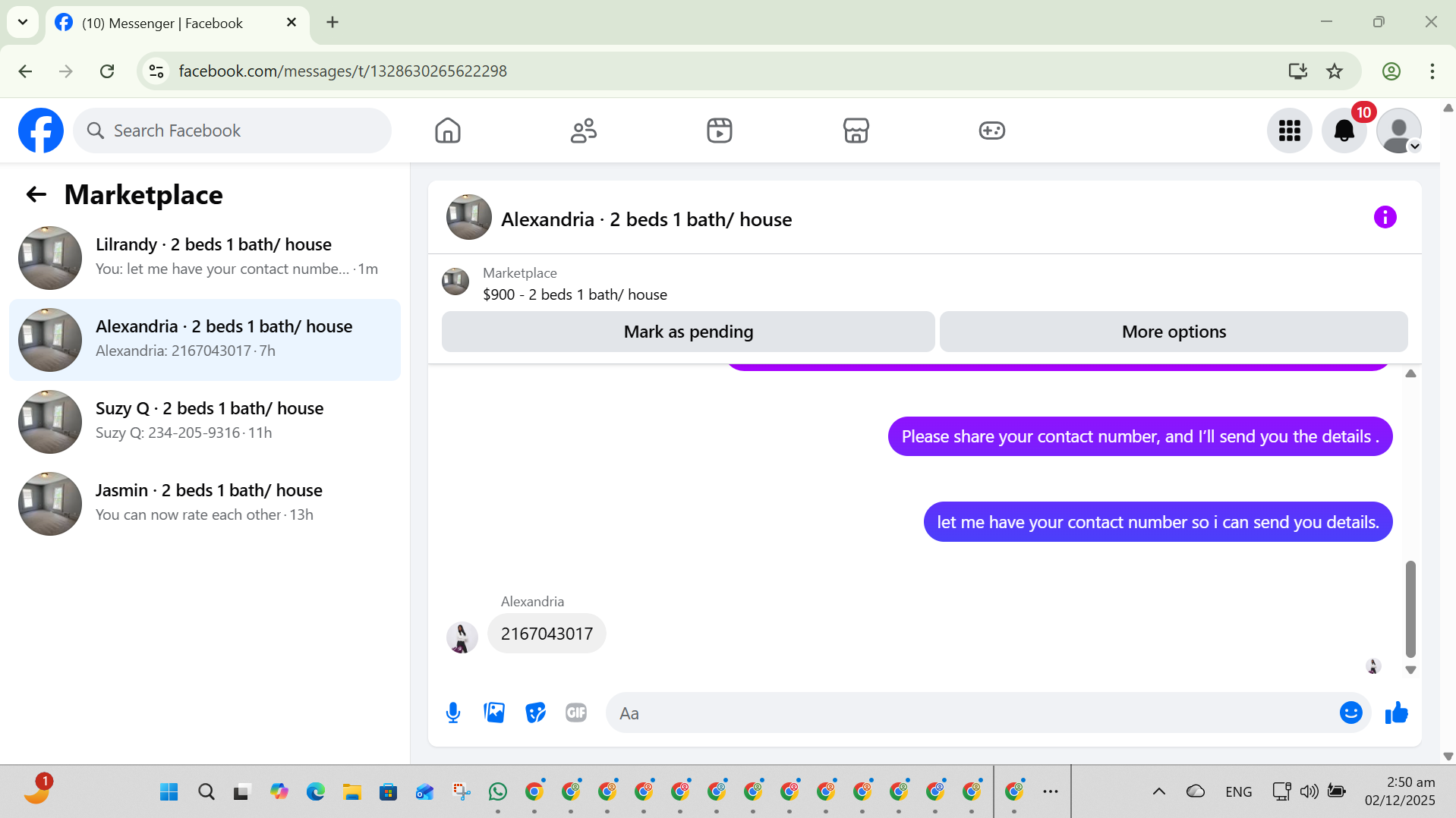Click the chat scrollbar thumb
The width and height of the screenshot is (1456, 818).
tap(1410, 609)
